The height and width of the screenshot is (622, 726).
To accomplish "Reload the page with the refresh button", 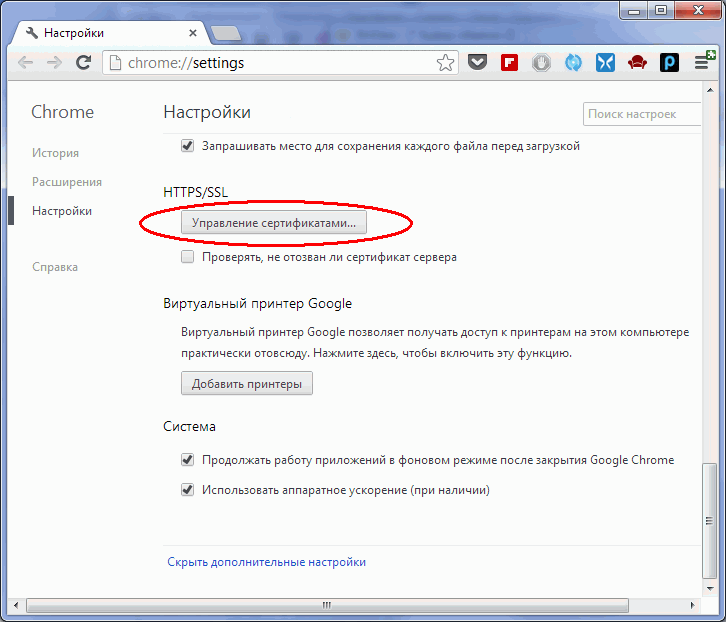I will tap(85, 63).
